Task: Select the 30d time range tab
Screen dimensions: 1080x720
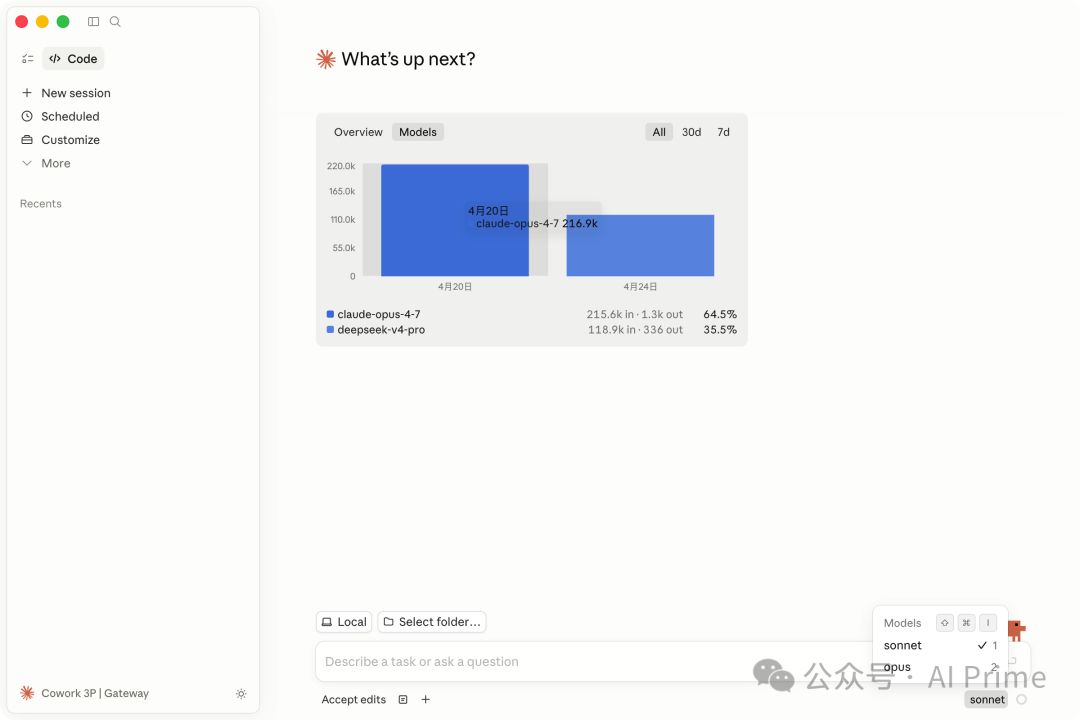Action: click(691, 132)
